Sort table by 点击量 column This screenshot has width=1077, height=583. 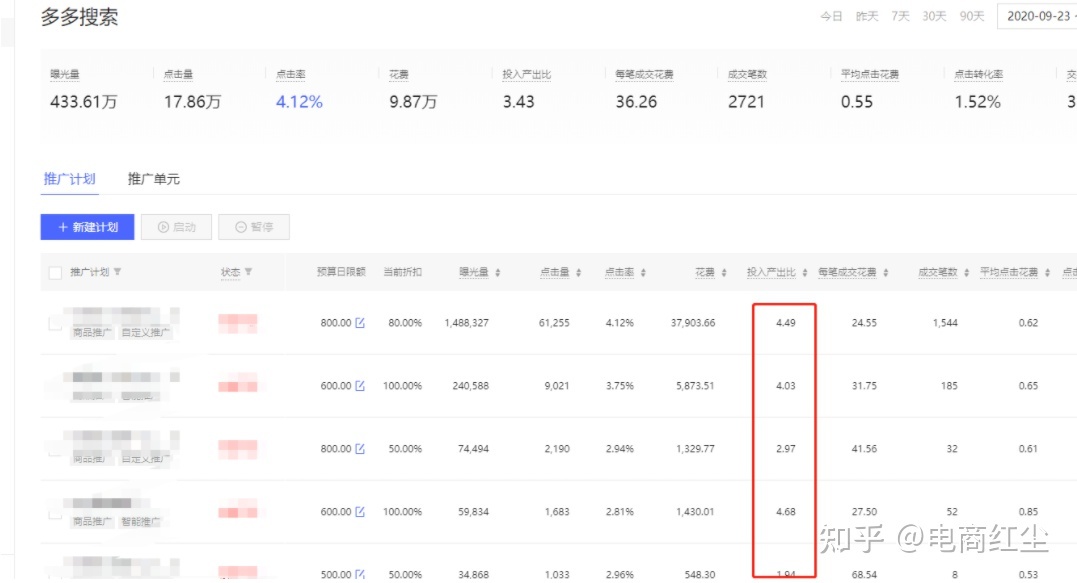click(x=578, y=273)
